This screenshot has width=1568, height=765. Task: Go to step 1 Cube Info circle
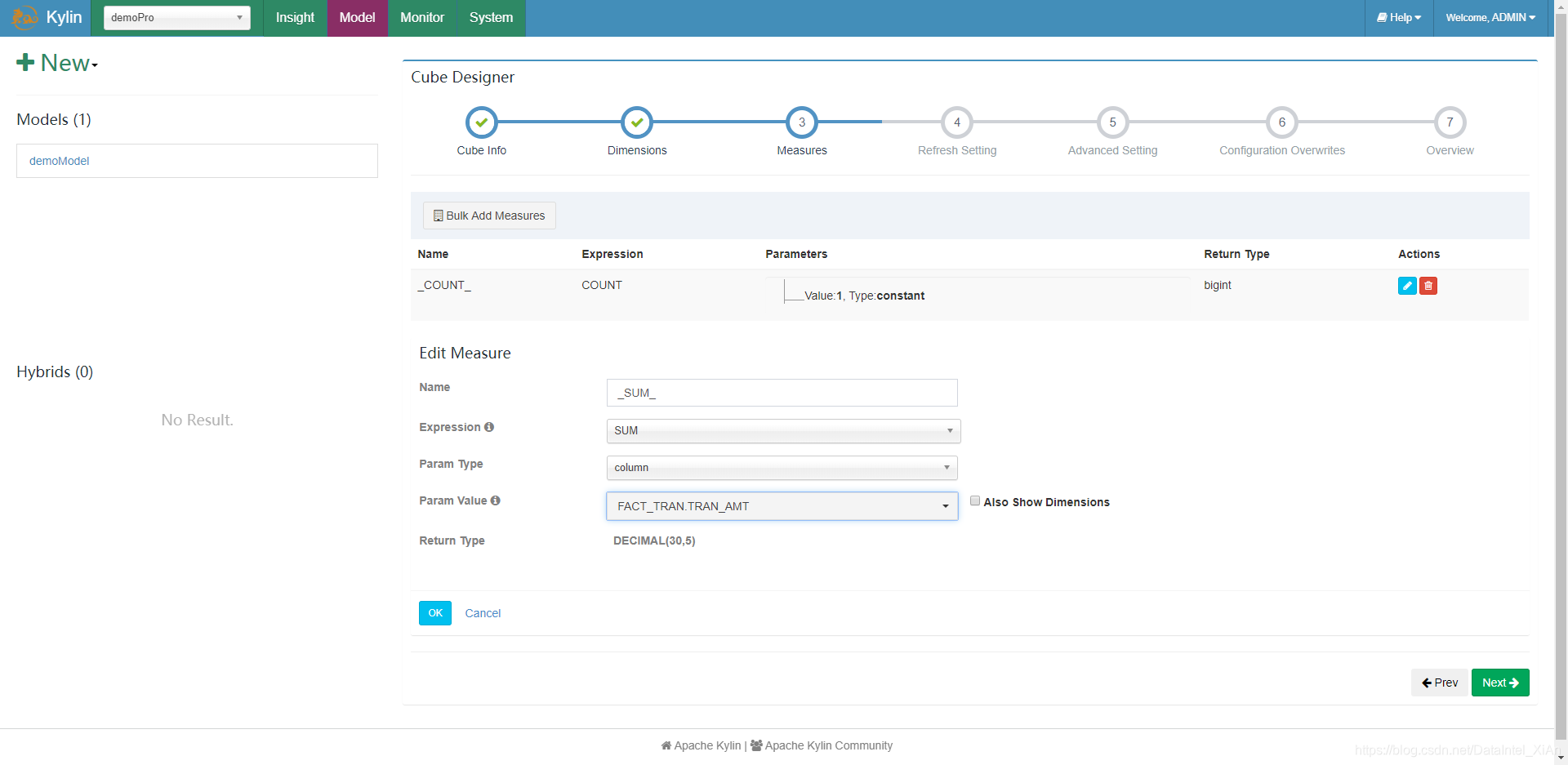[x=482, y=122]
